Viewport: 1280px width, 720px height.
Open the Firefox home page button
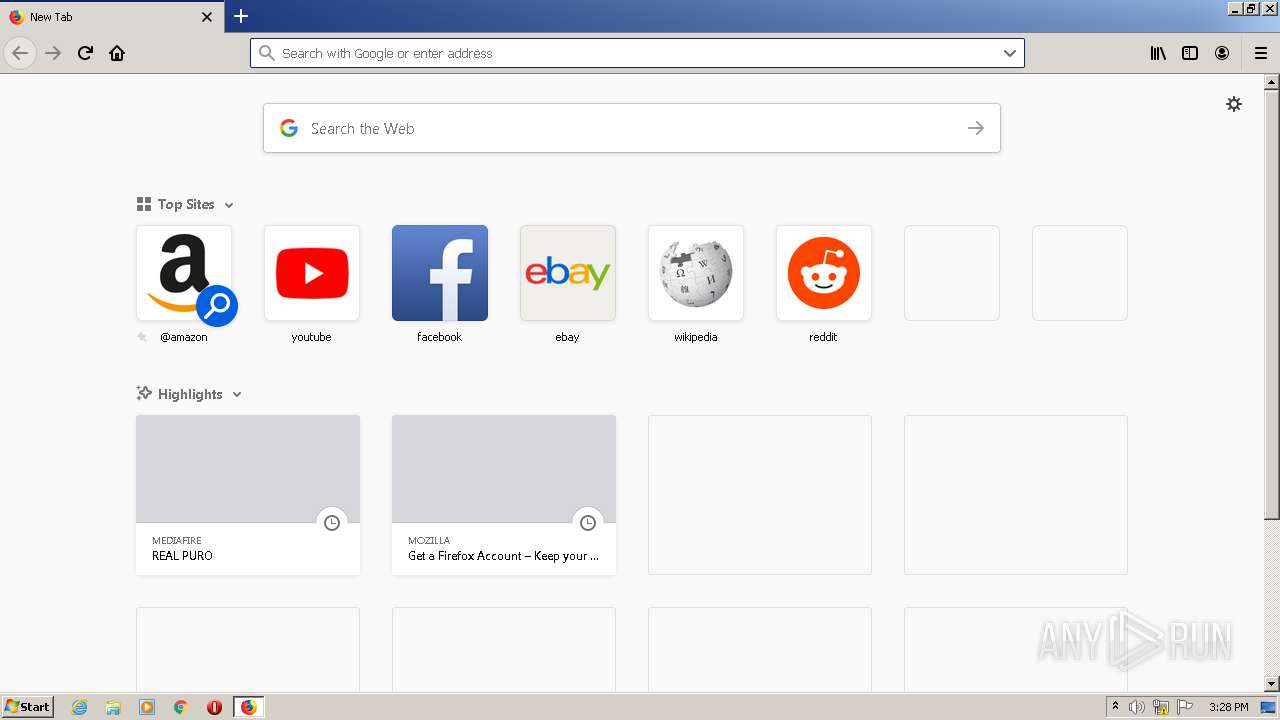click(117, 53)
